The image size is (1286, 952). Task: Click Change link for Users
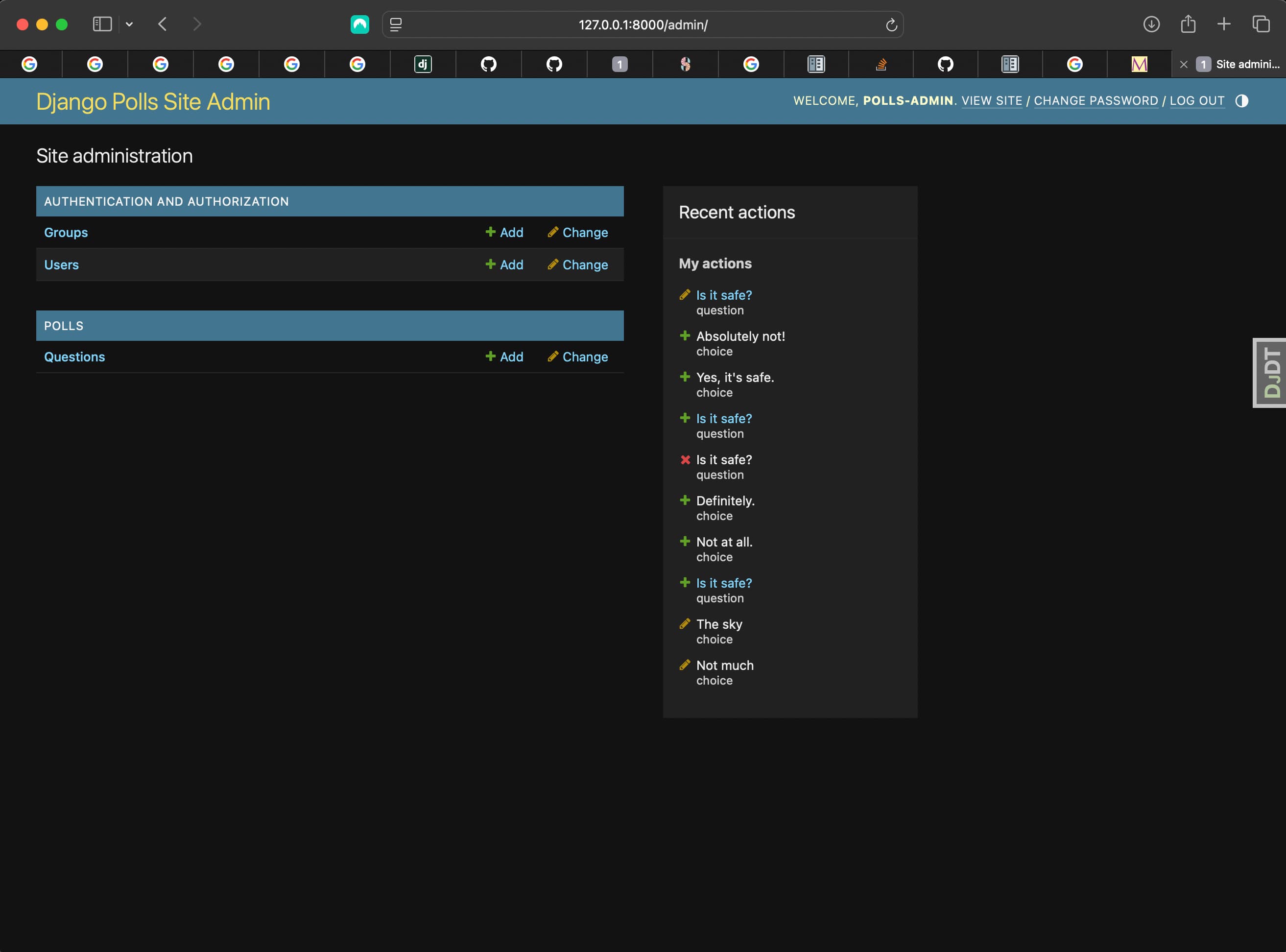pyautogui.click(x=577, y=264)
